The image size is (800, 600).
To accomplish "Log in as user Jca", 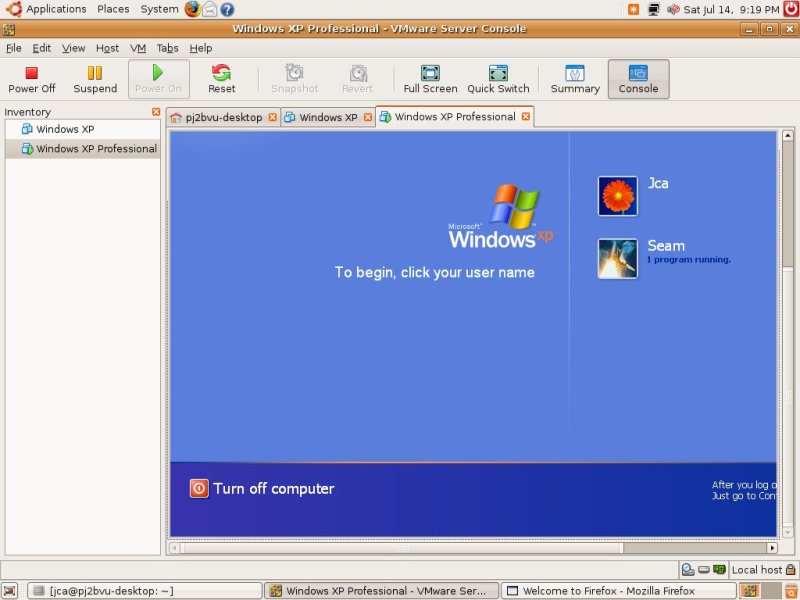I will 658,183.
